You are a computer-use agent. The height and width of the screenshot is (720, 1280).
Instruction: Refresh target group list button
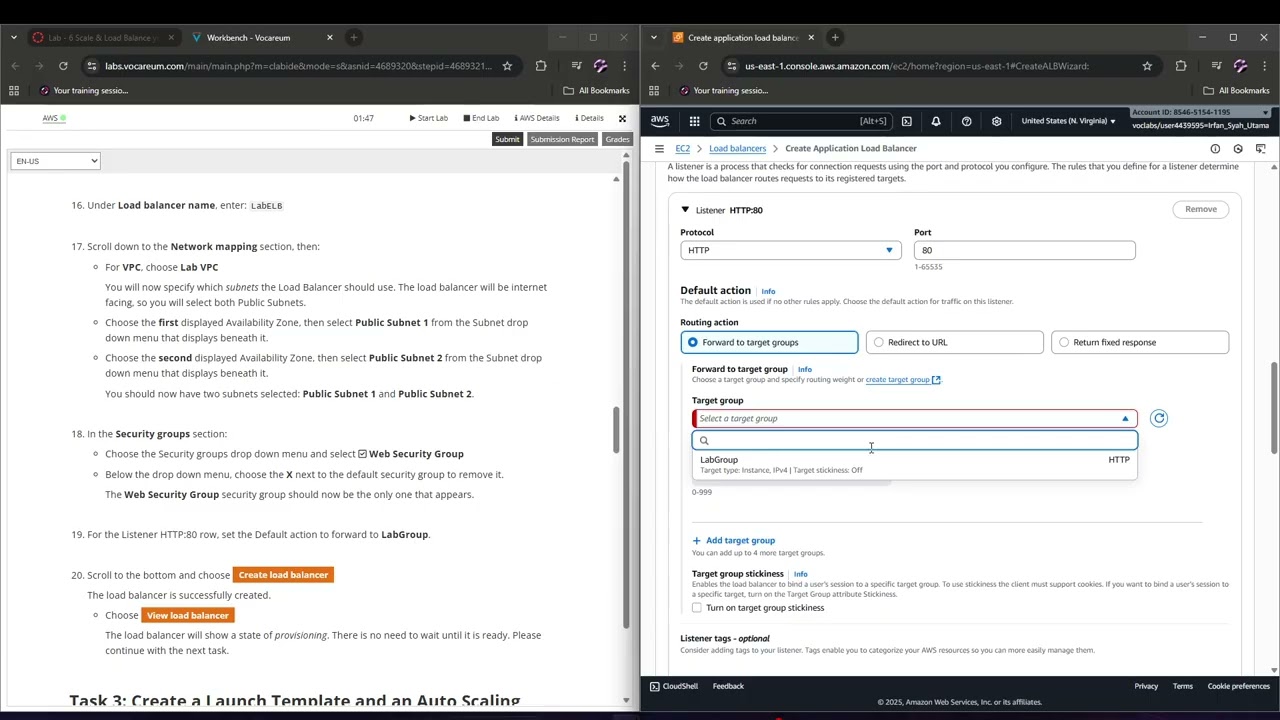[1159, 418]
